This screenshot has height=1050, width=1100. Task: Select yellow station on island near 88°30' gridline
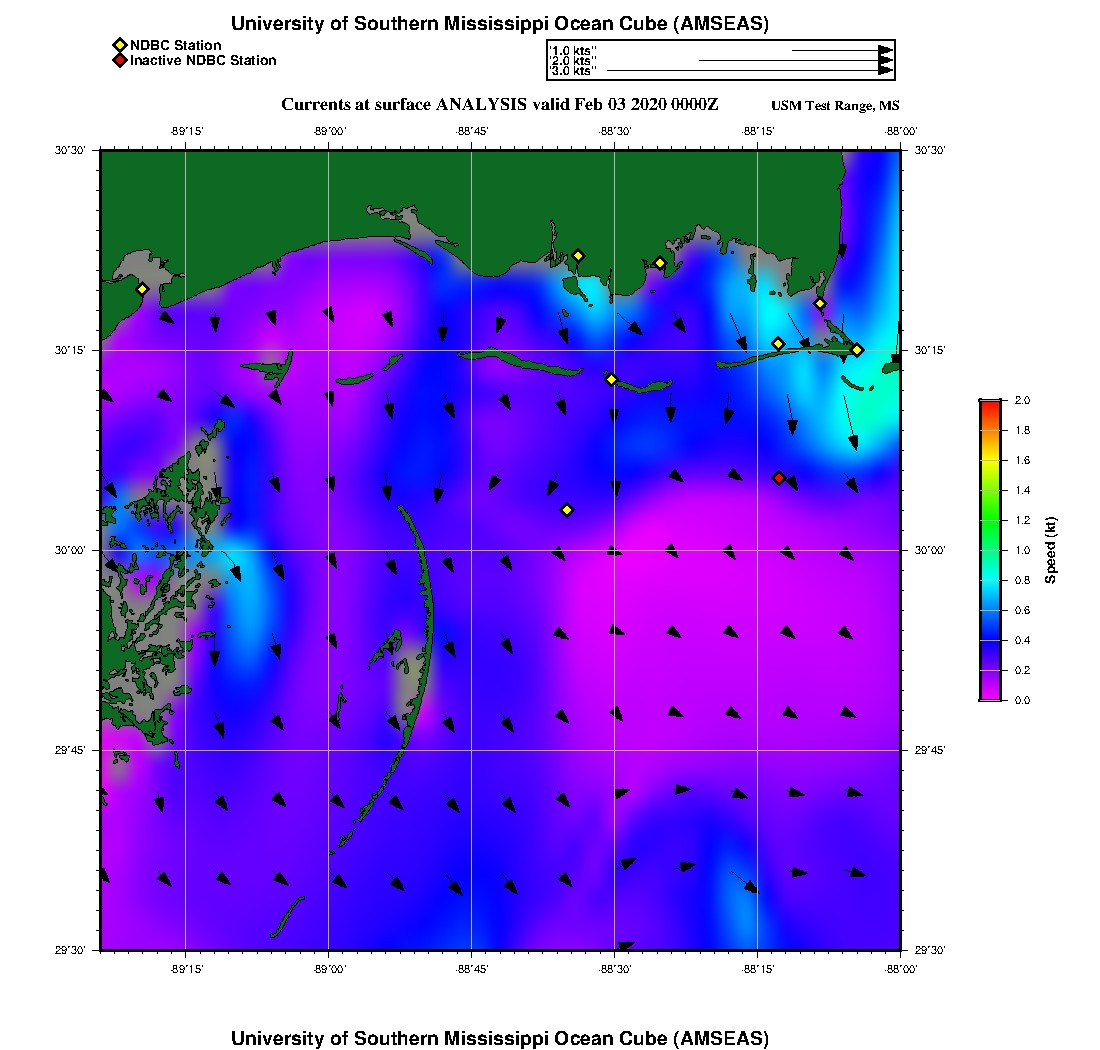[x=611, y=379]
